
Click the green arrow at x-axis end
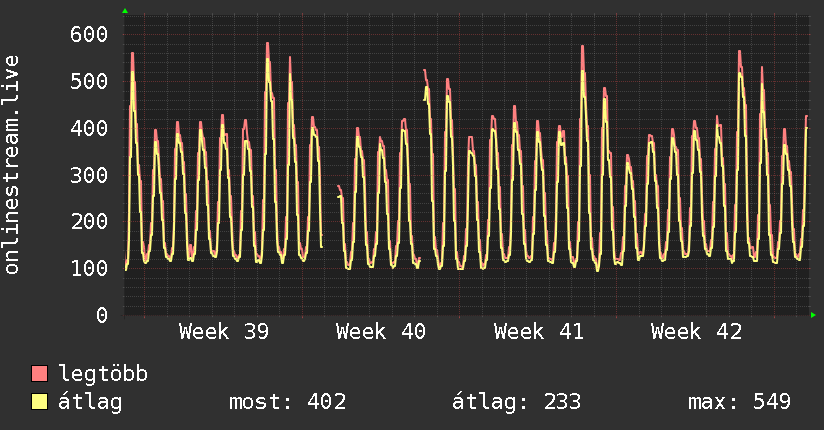pos(813,315)
